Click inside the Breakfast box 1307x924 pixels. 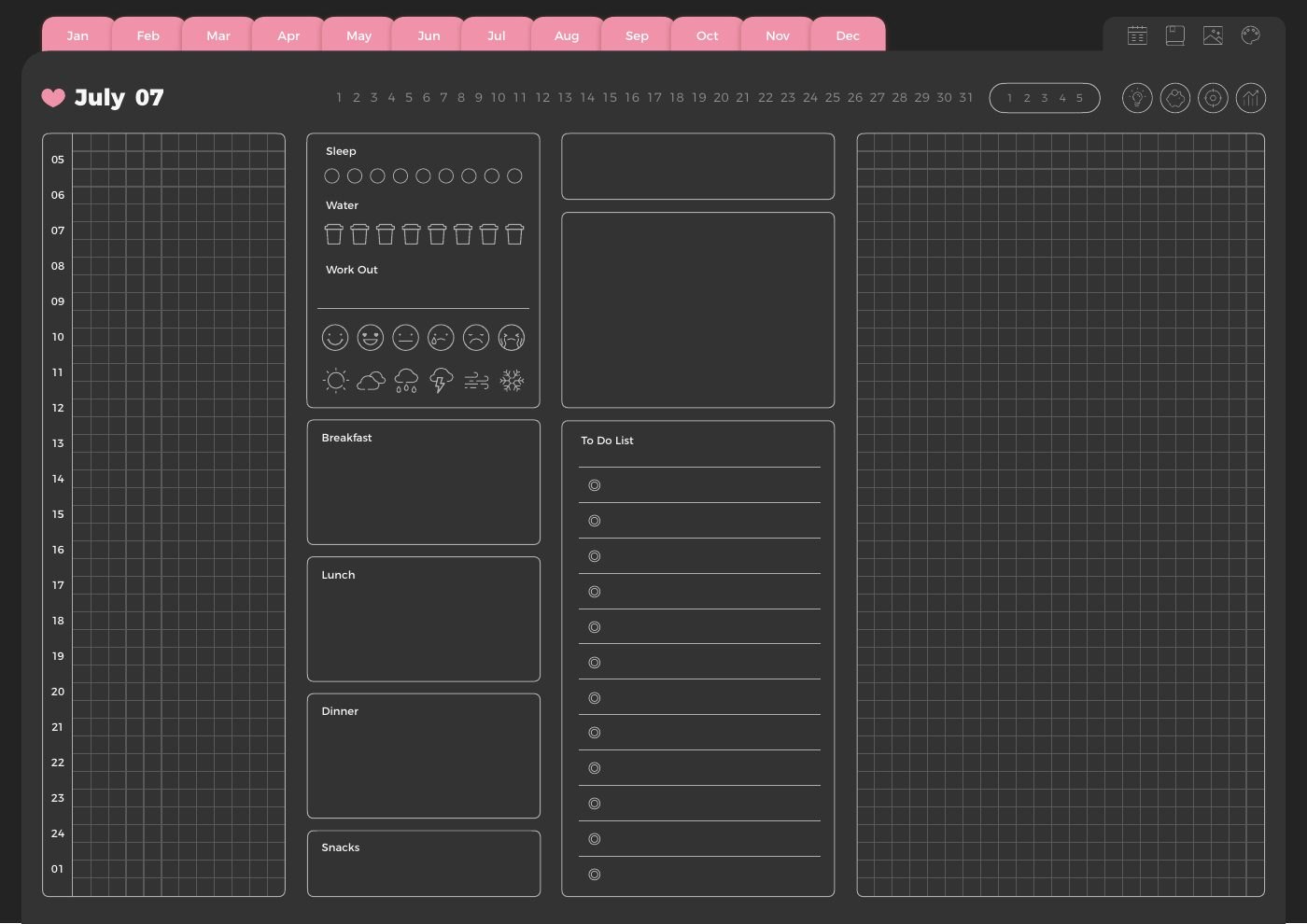coord(424,482)
